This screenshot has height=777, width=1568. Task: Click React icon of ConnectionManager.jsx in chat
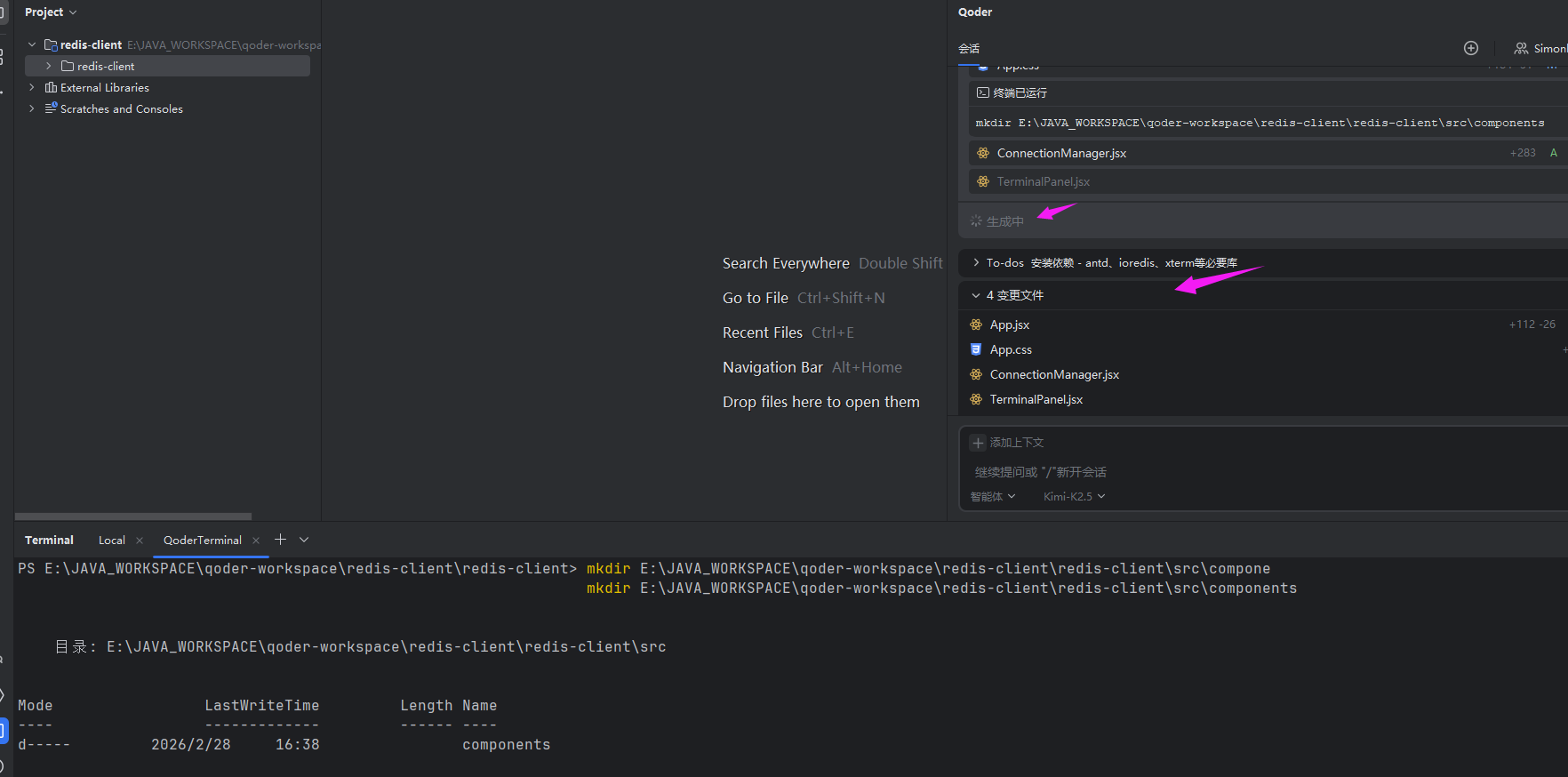[x=983, y=153]
